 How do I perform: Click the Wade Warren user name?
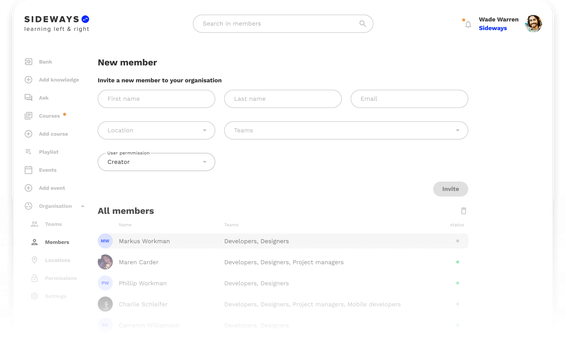[498, 19]
